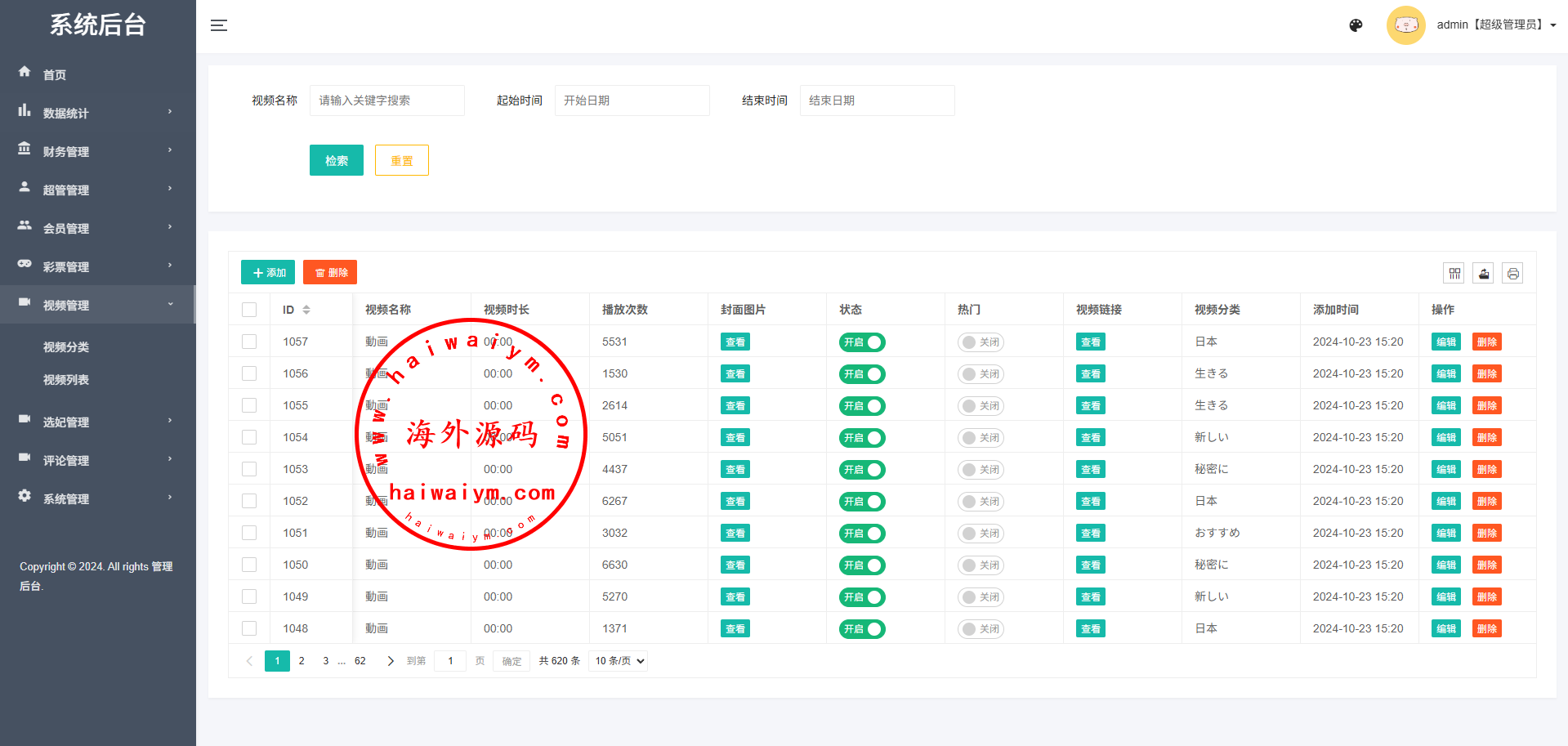Click the column filter grid icon
This screenshot has width=1568, height=746.
(1454, 274)
